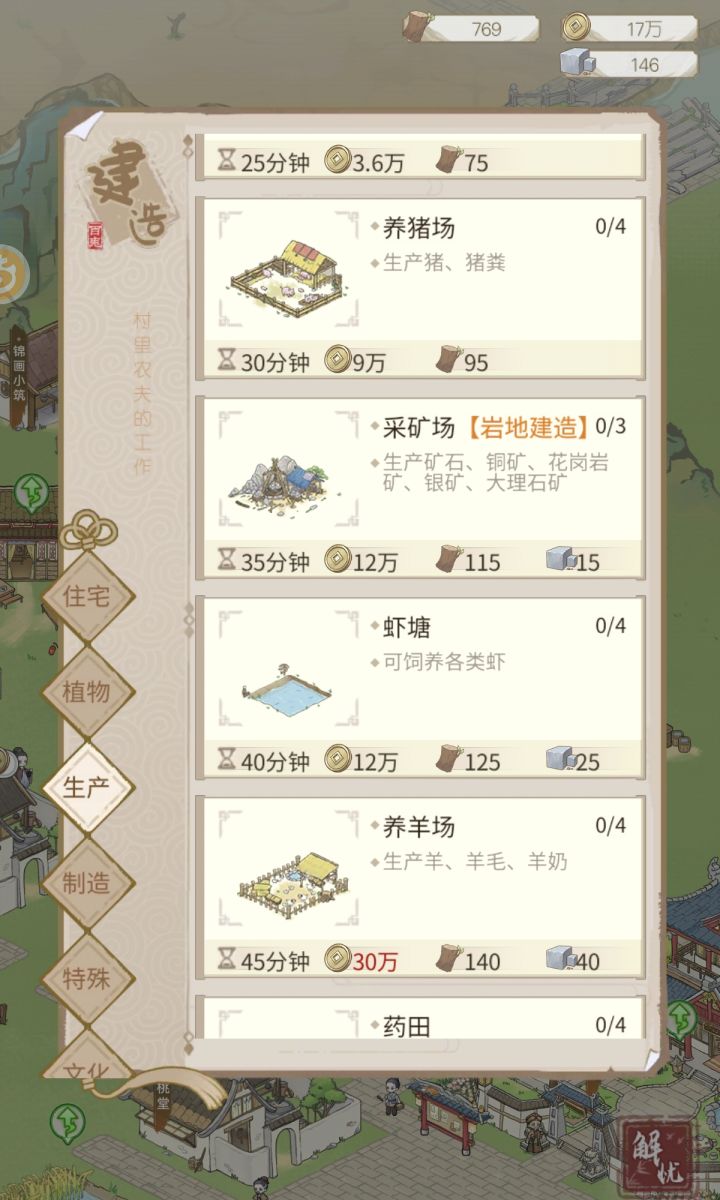Switch to the 植物 category tab
The height and width of the screenshot is (1200, 720).
click(x=87, y=691)
